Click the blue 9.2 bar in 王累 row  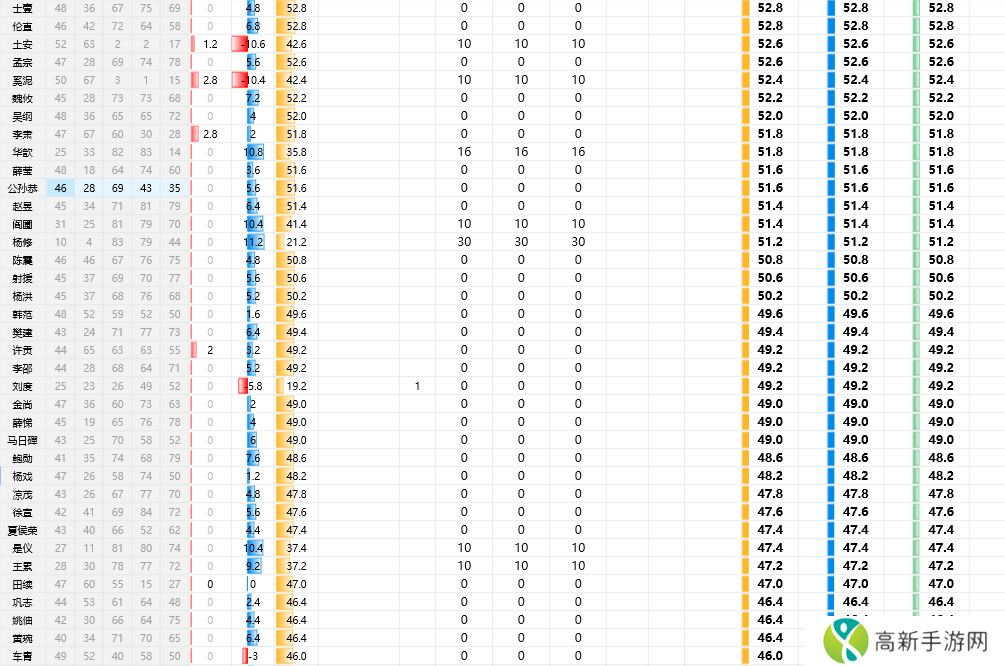(x=253, y=566)
